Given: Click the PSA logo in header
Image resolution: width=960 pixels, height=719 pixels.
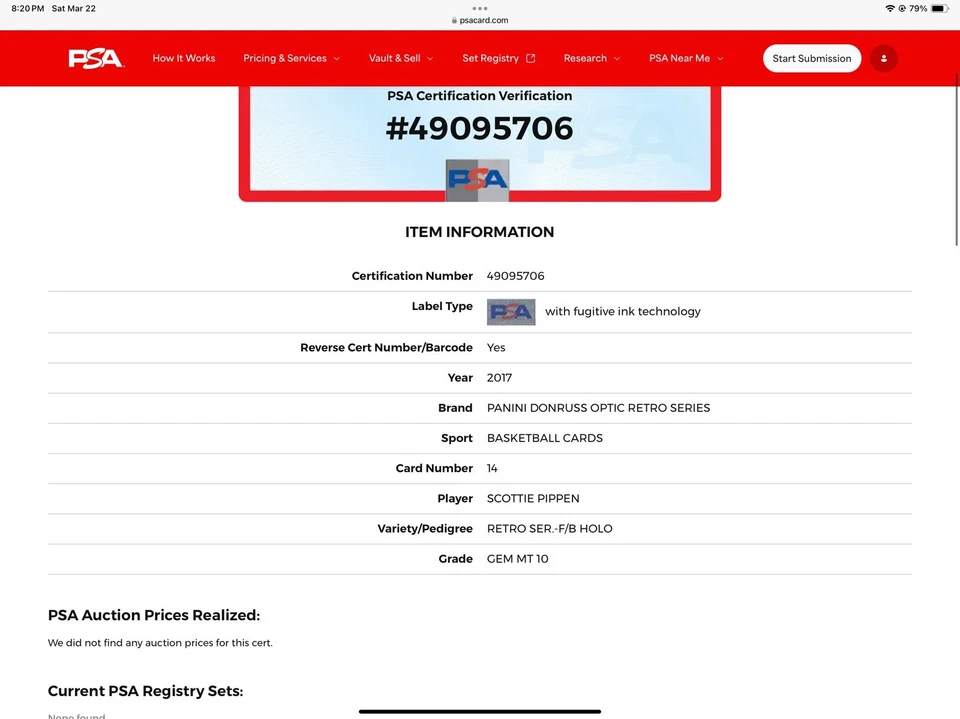Looking at the screenshot, I should (x=96, y=58).
